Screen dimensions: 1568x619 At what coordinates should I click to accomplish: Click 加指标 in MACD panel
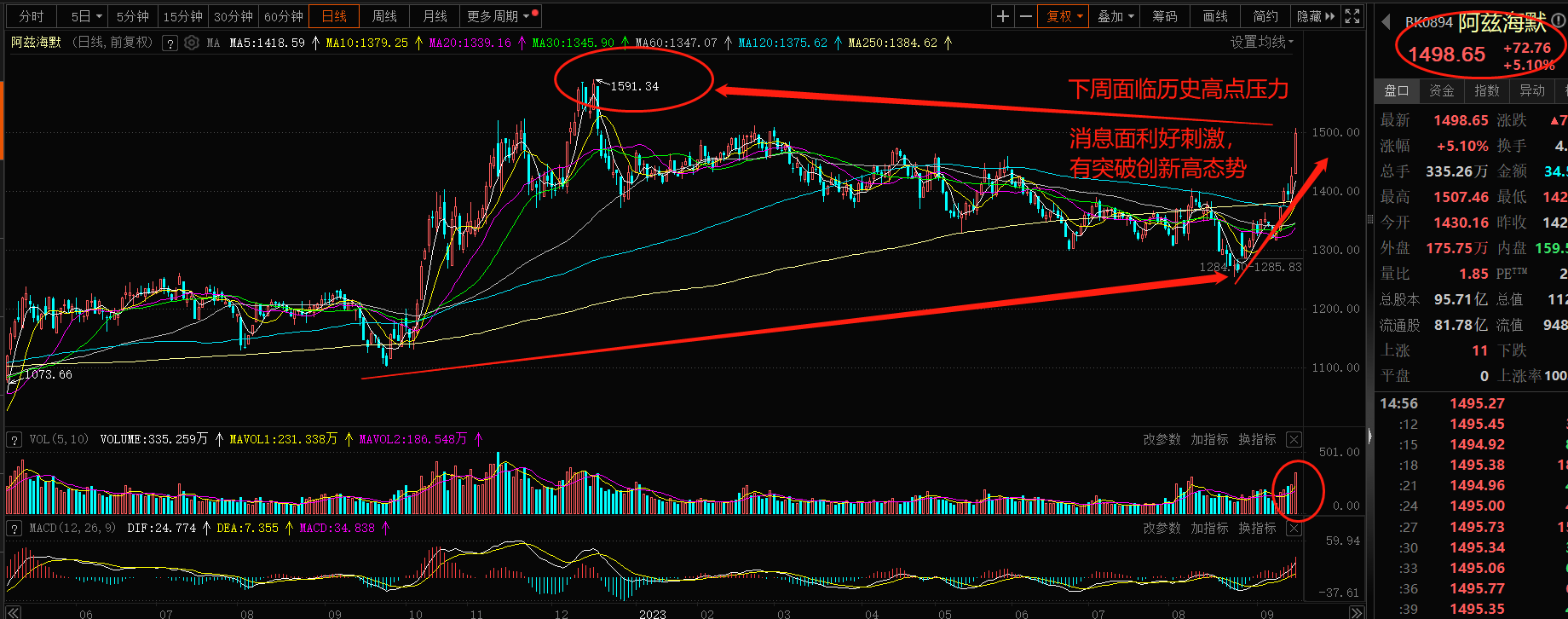[x=1209, y=529]
